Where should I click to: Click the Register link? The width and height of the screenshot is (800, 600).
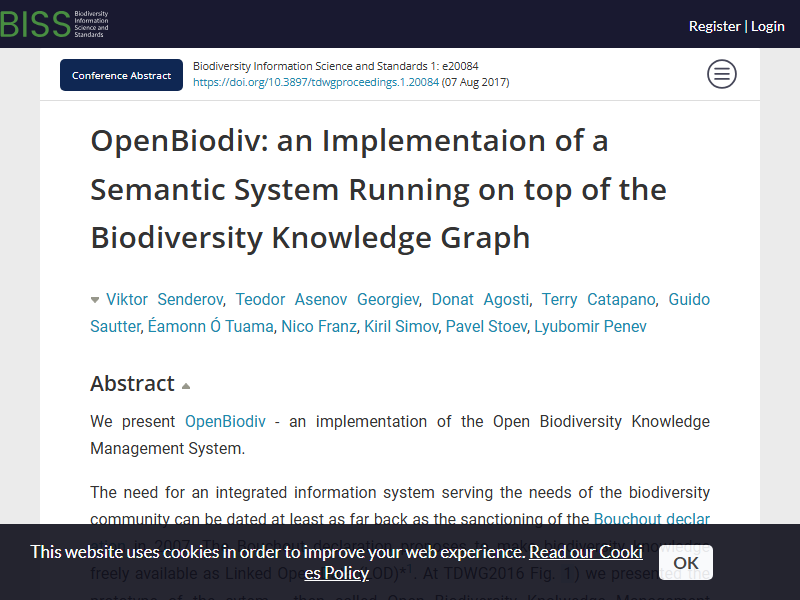[x=714, y=26]
